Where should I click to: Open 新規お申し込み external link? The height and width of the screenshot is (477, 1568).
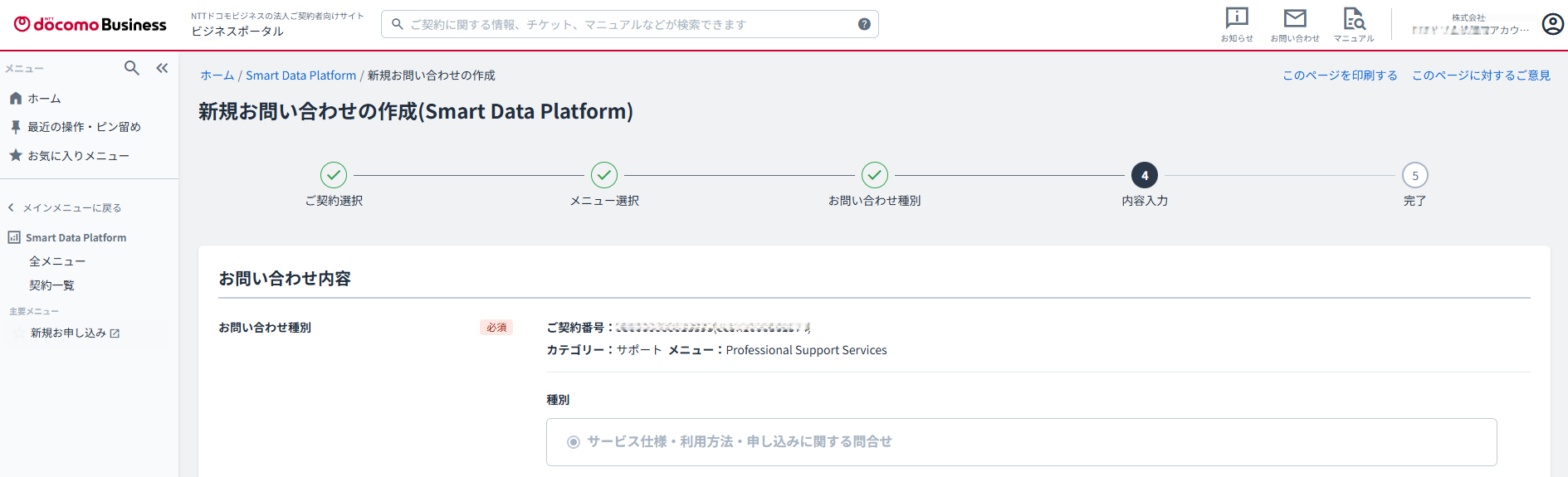75,333
